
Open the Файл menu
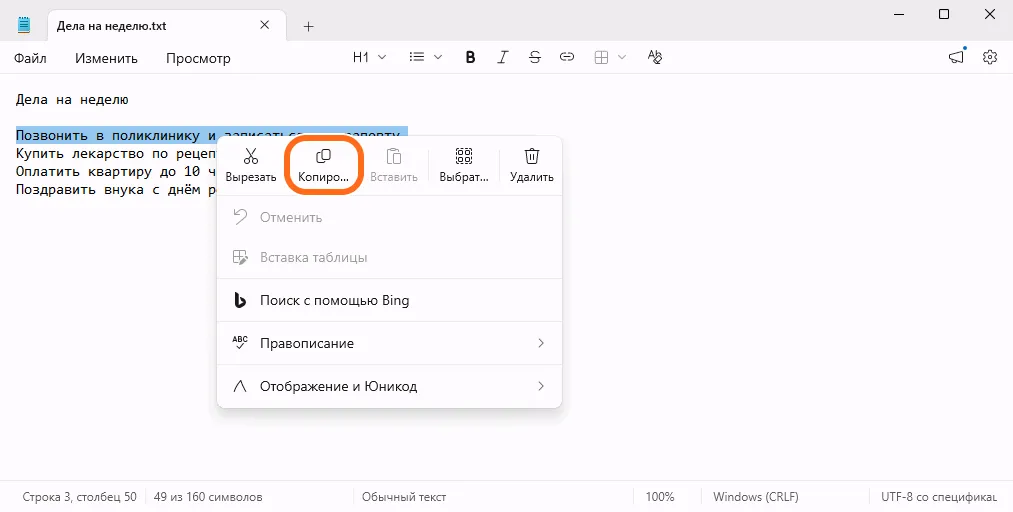pyautogui.click(x=30, y=58)
